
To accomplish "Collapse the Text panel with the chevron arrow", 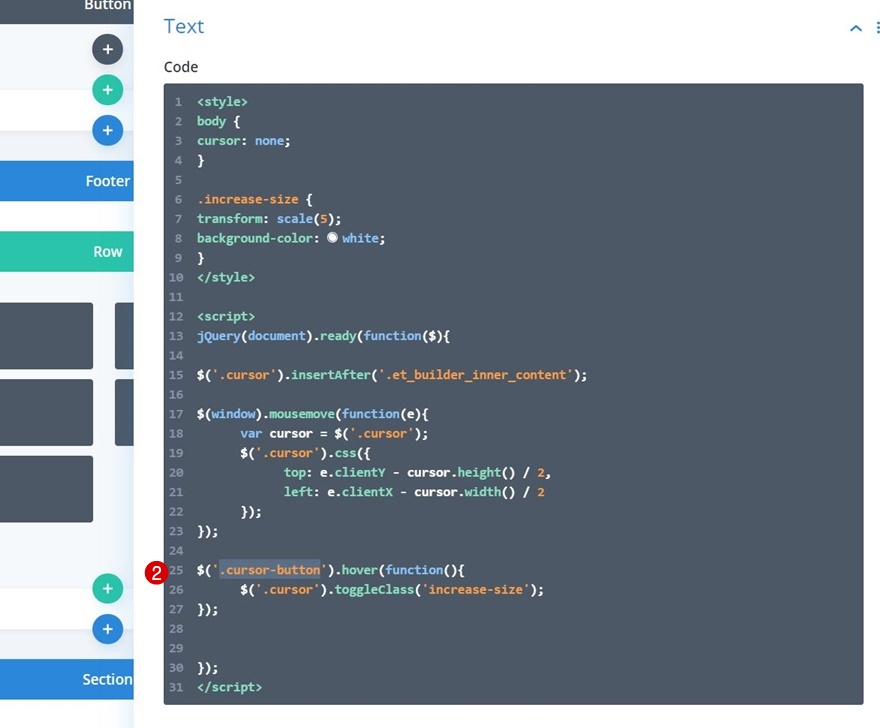I will [855, 28].
